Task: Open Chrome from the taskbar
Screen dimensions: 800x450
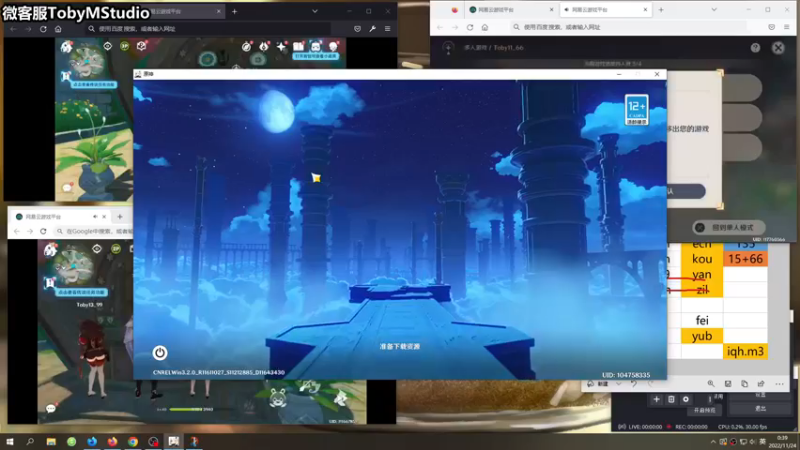Action: pyautogui.click(x=133, y=441)
